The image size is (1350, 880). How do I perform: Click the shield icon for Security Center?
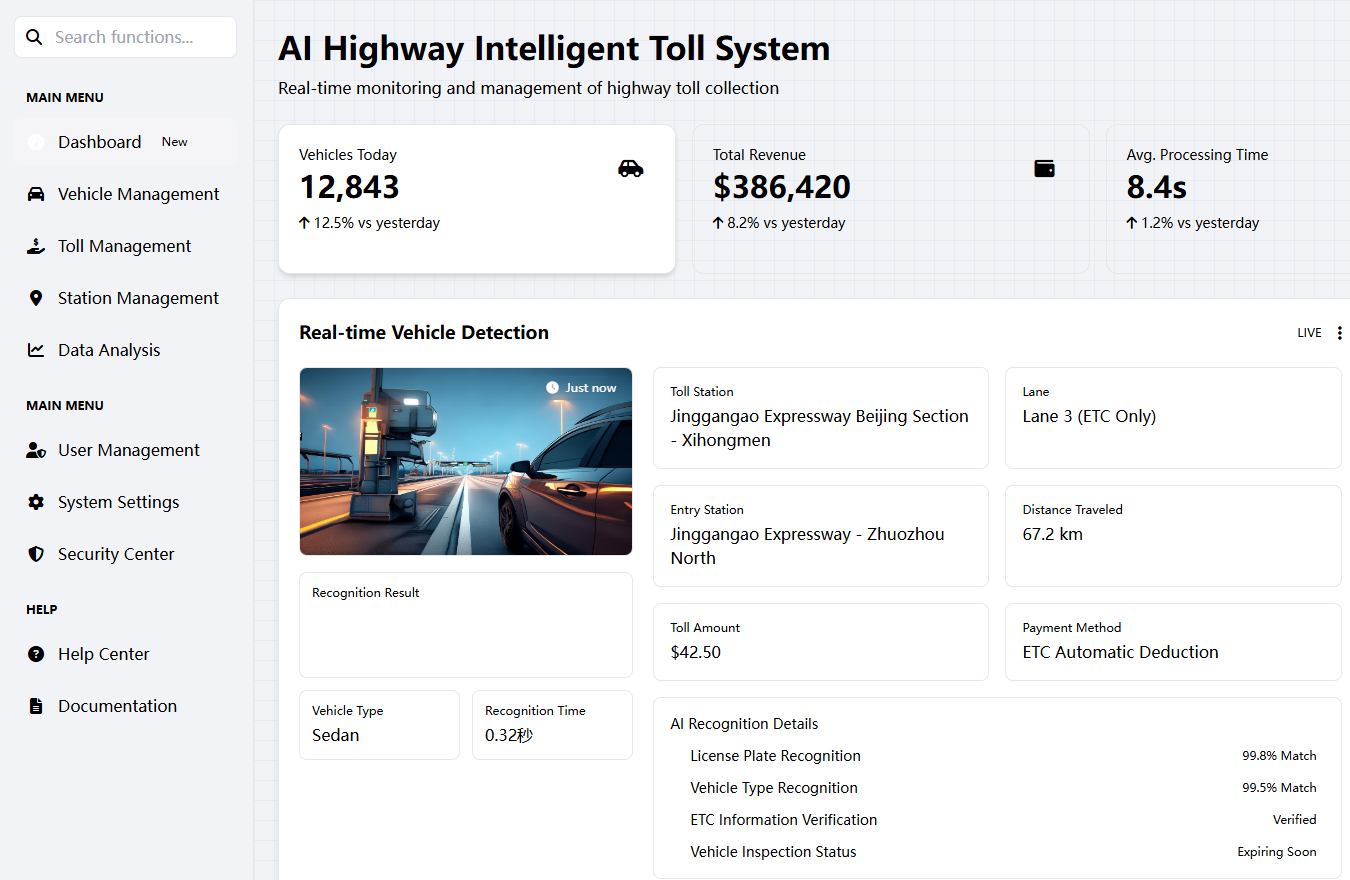pyautogui.click(x=36, y=554)
